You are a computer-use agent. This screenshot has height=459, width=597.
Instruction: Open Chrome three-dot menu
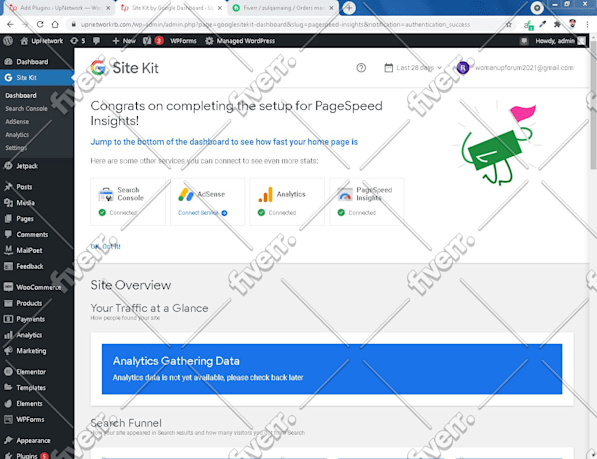click(x=587, y=24)
